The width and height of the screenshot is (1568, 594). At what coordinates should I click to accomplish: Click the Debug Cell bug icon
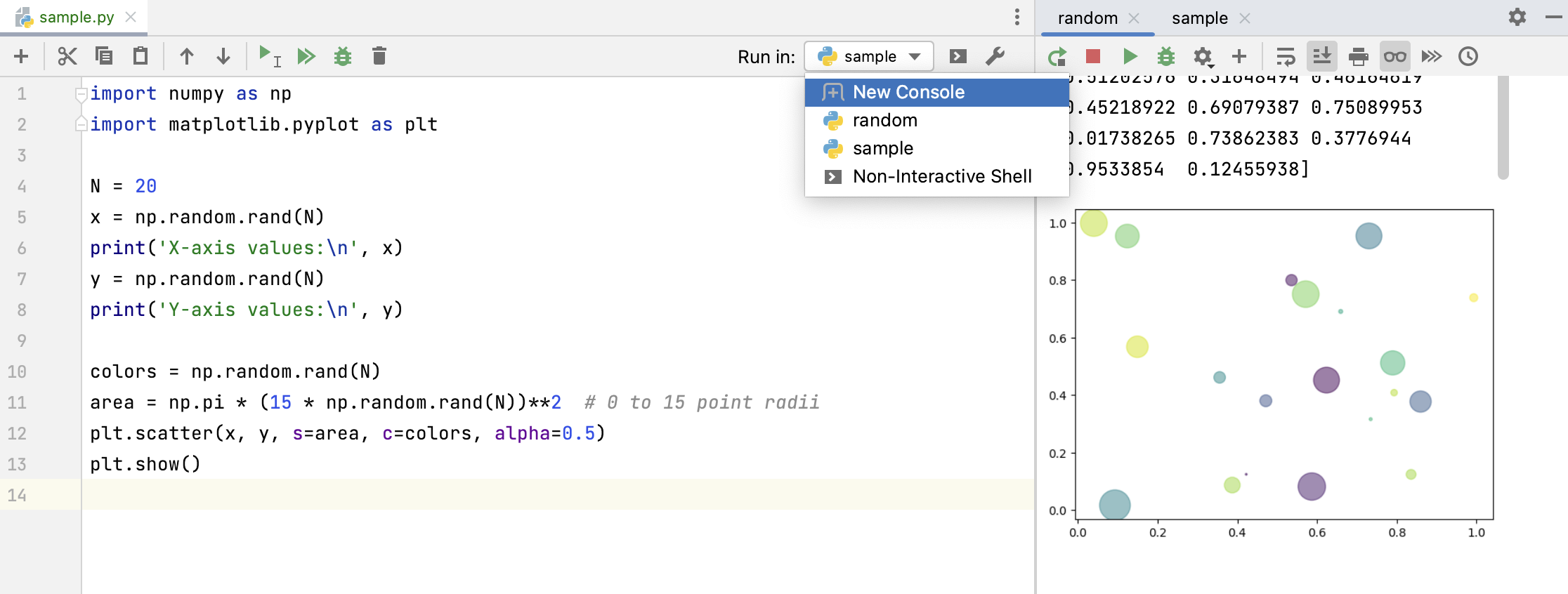click(343, 56)
